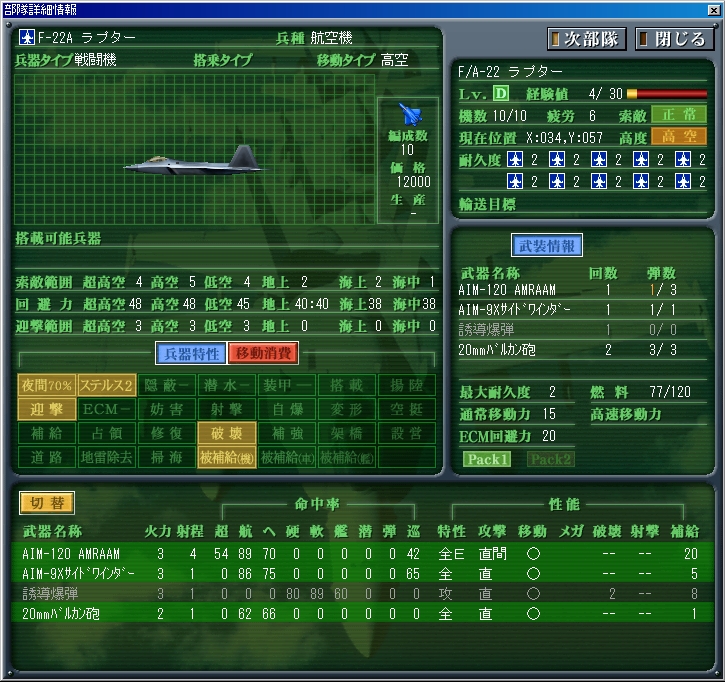Click the 地雷除去 trait cell

coord(107,458)
